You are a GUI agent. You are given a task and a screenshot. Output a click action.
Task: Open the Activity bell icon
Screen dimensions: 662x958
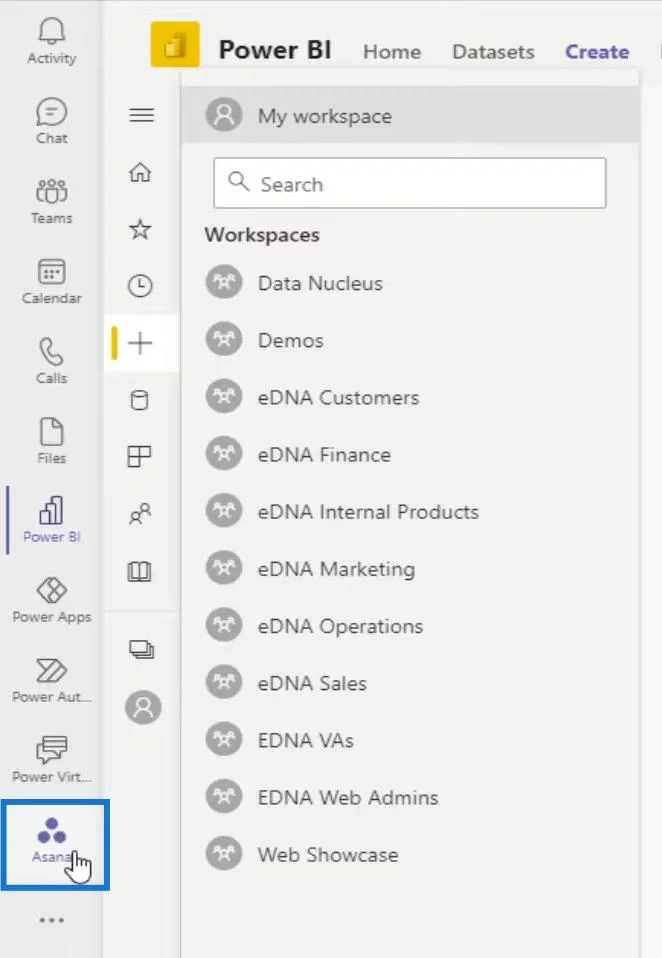pos(51,41)
